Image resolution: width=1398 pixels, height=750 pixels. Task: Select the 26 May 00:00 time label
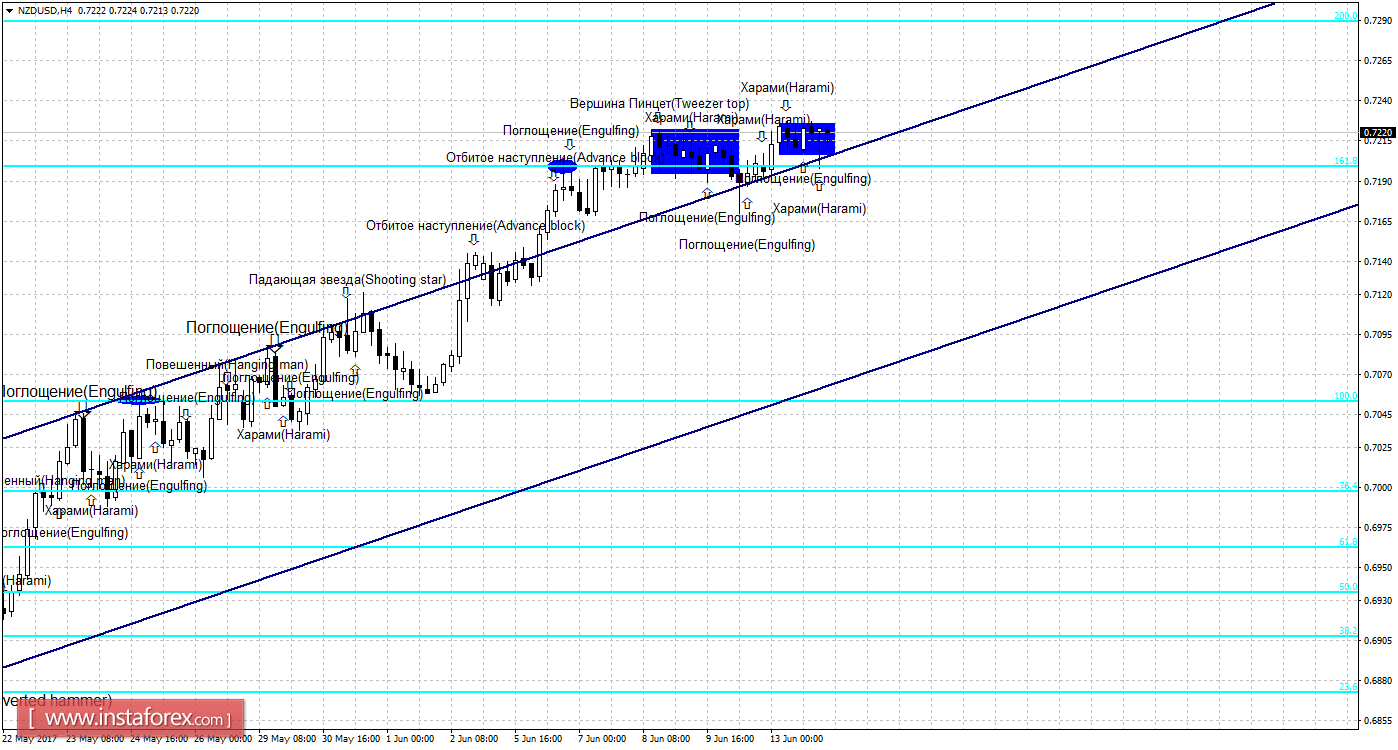click(224, 739)
